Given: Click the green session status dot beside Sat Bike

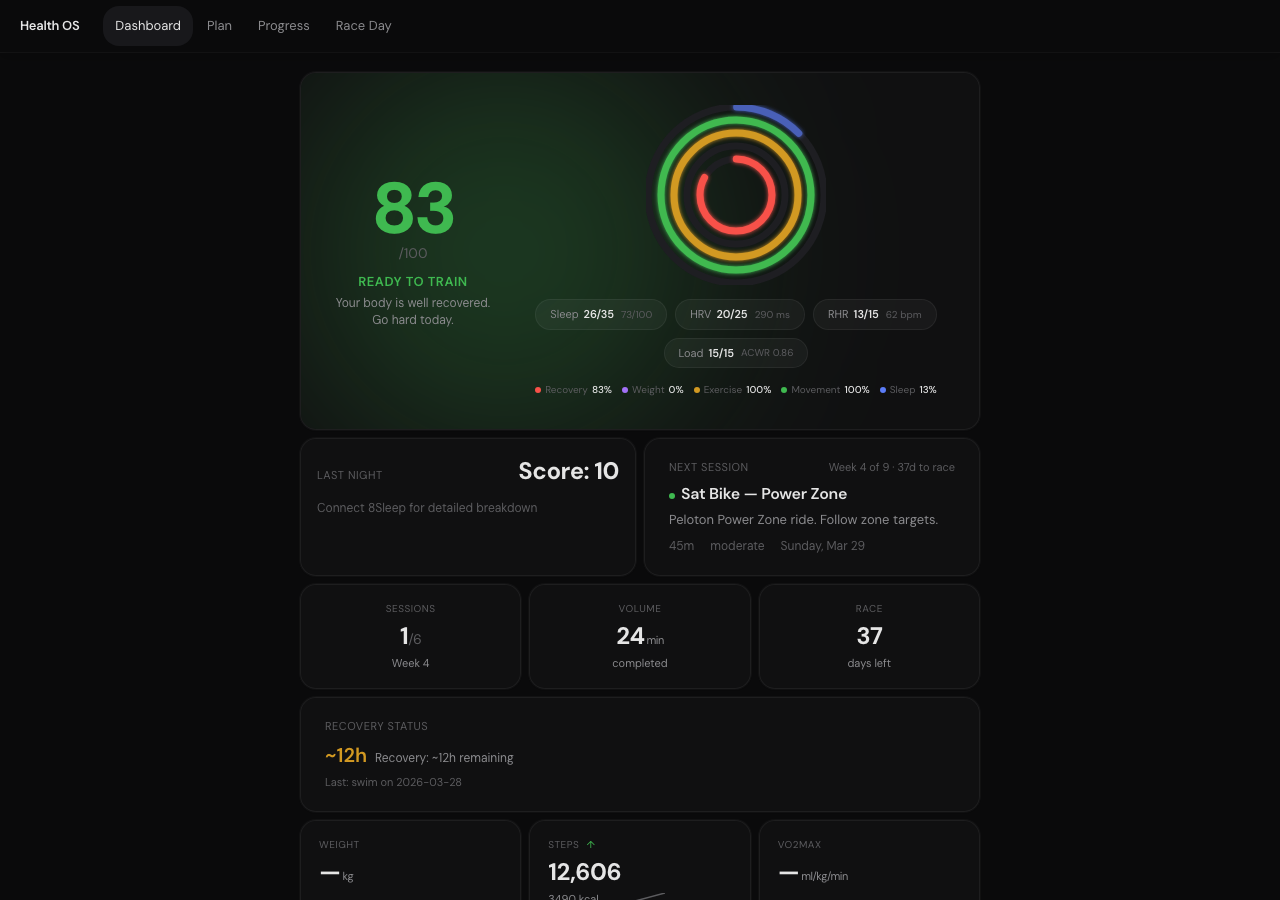Looking at the screenshot, I should pos(672,495).
